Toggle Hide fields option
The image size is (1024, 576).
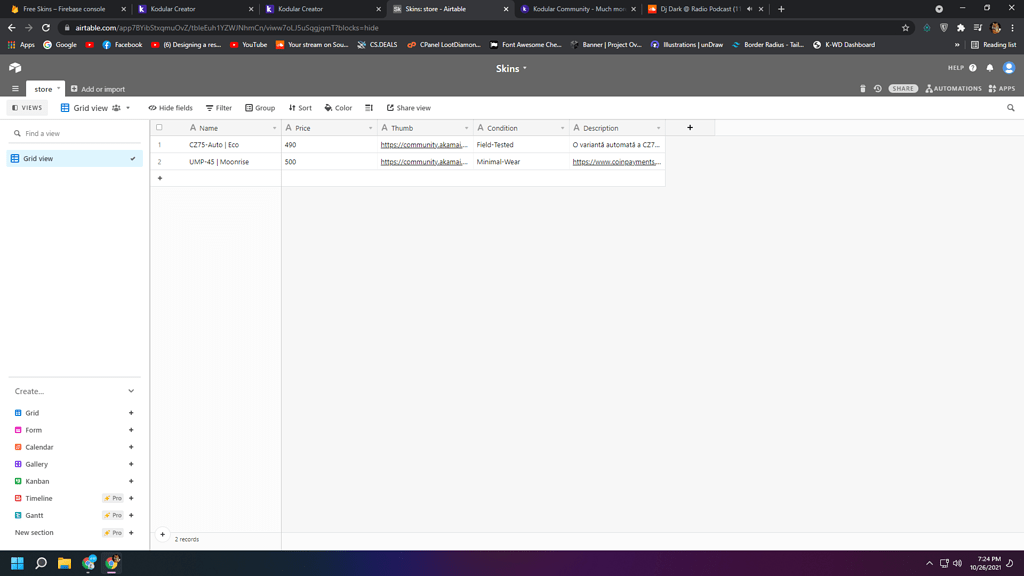[170, 108]
